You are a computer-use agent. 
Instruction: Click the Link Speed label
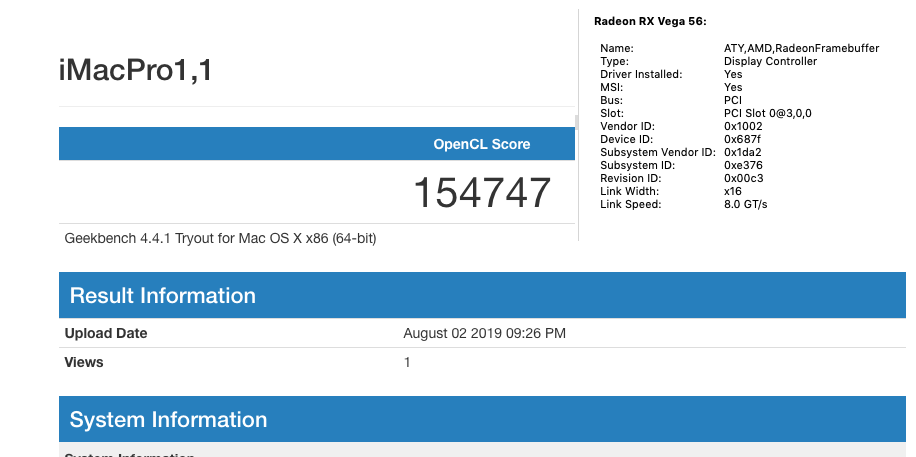point(630,205)
